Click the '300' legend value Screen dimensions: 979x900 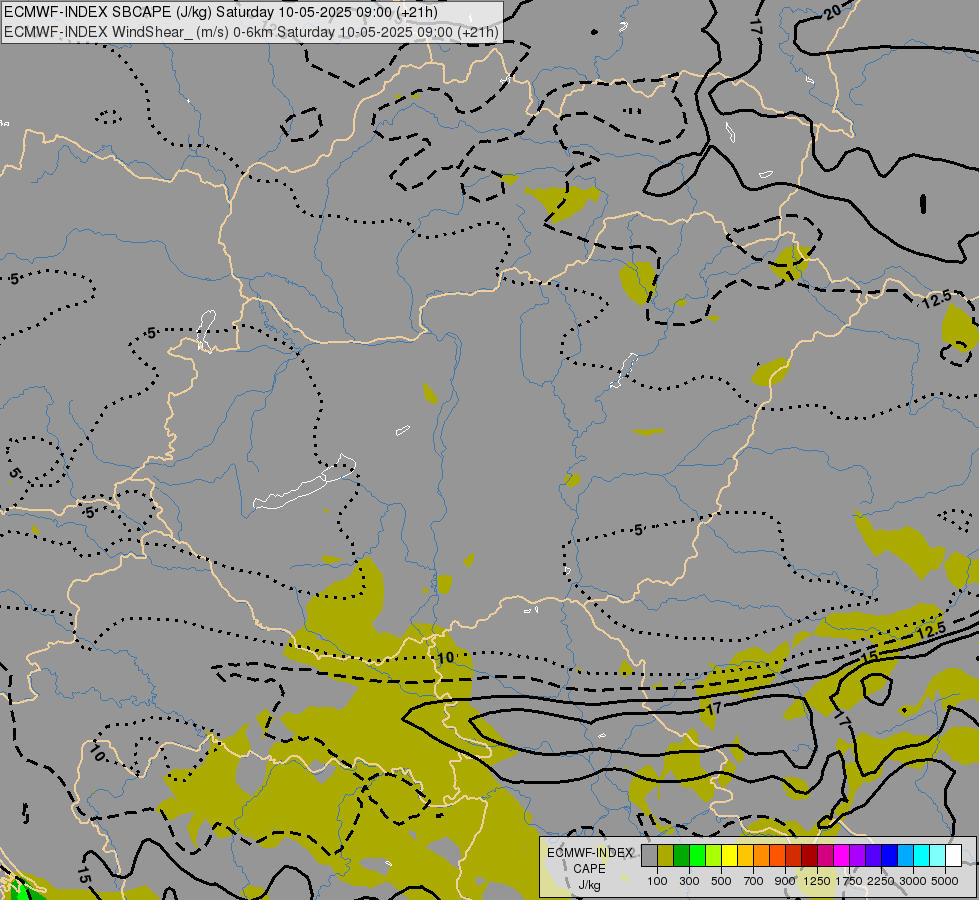(x=689, y=881)
